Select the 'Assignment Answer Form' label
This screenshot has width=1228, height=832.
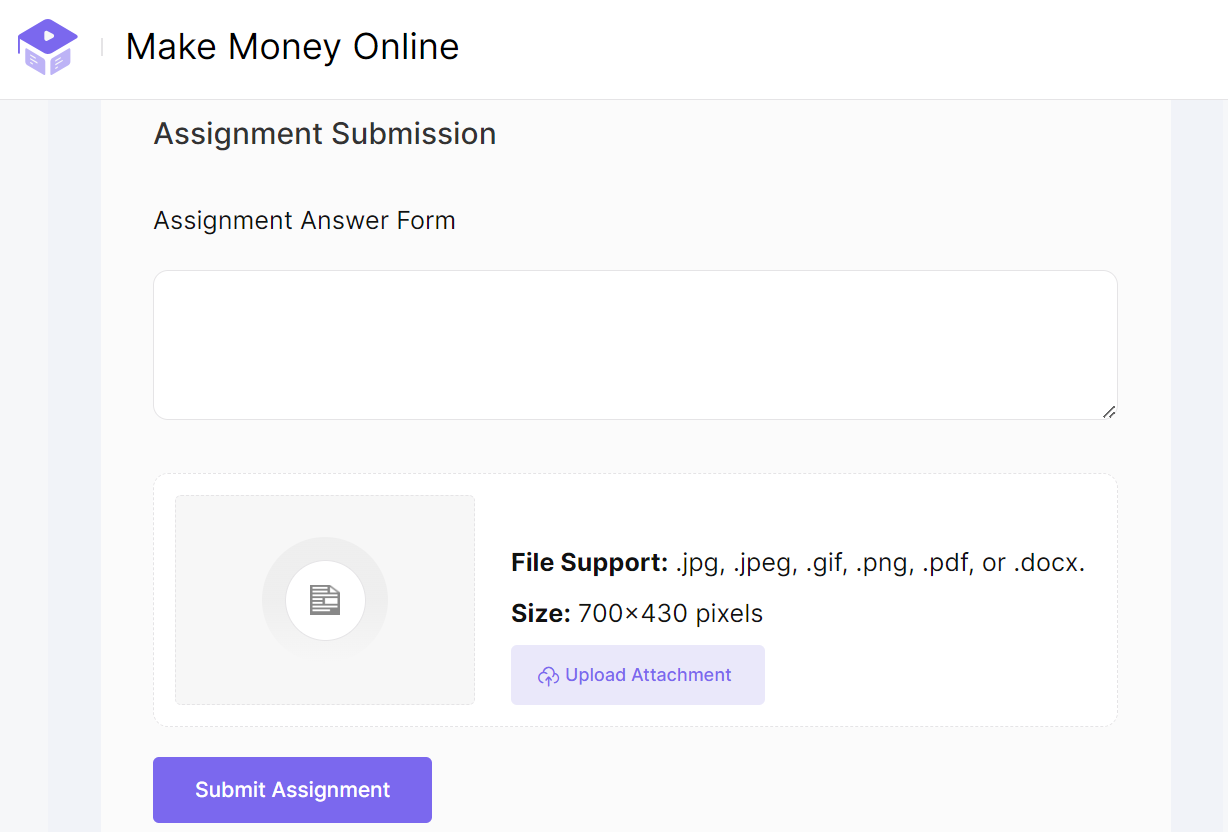pyautogui.click(x=303, y=220)
